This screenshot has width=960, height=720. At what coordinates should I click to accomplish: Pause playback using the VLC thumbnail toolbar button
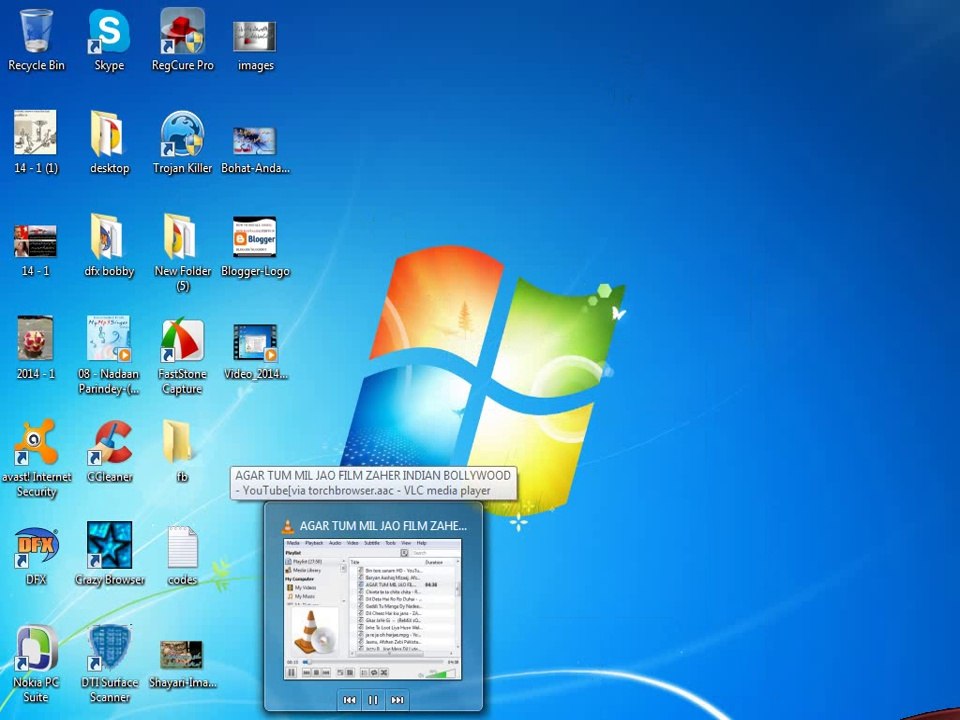(373, 700)
